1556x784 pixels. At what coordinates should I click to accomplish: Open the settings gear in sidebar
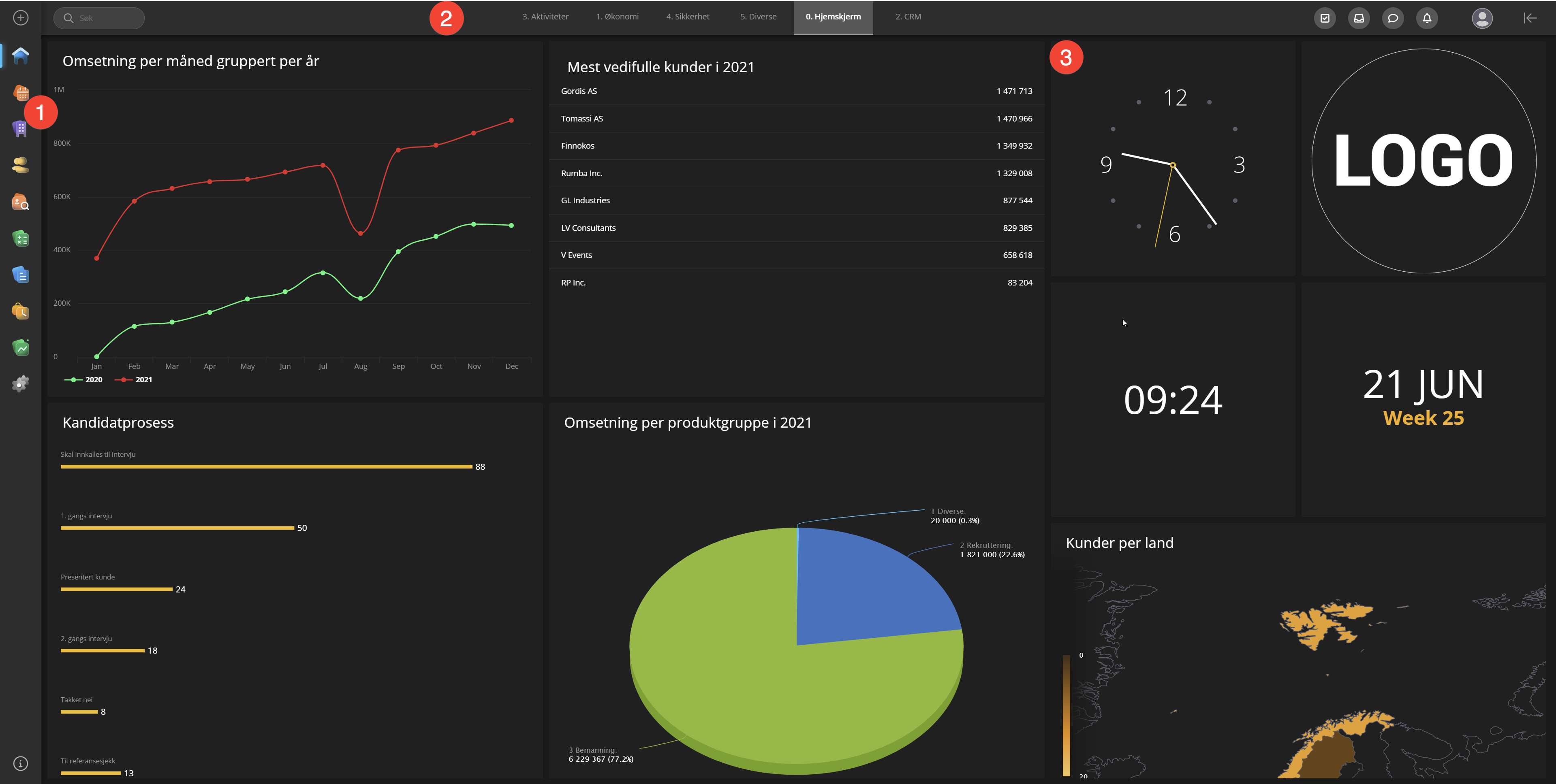(x=21, y=384)
